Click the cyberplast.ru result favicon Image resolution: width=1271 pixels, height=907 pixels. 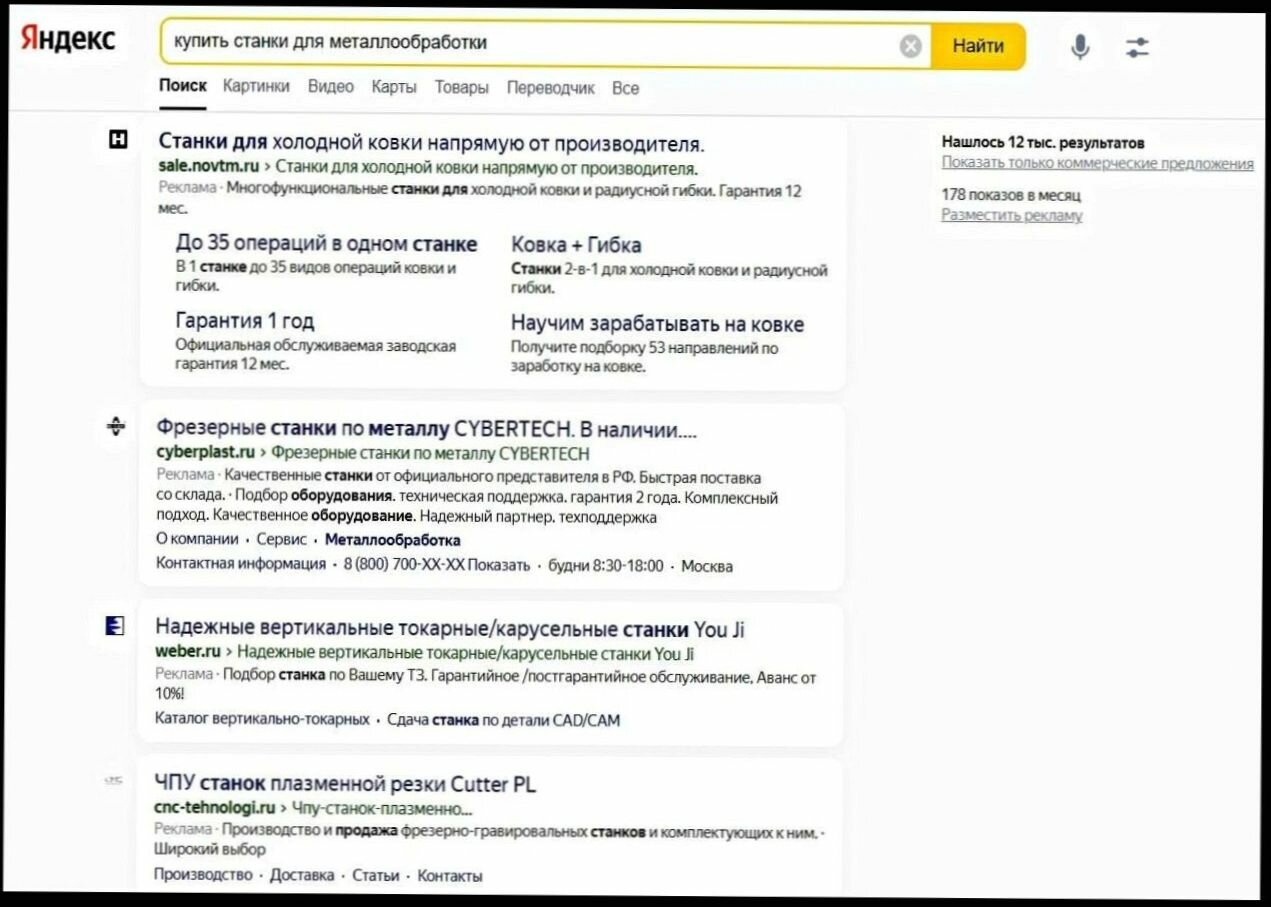[117, 427]
